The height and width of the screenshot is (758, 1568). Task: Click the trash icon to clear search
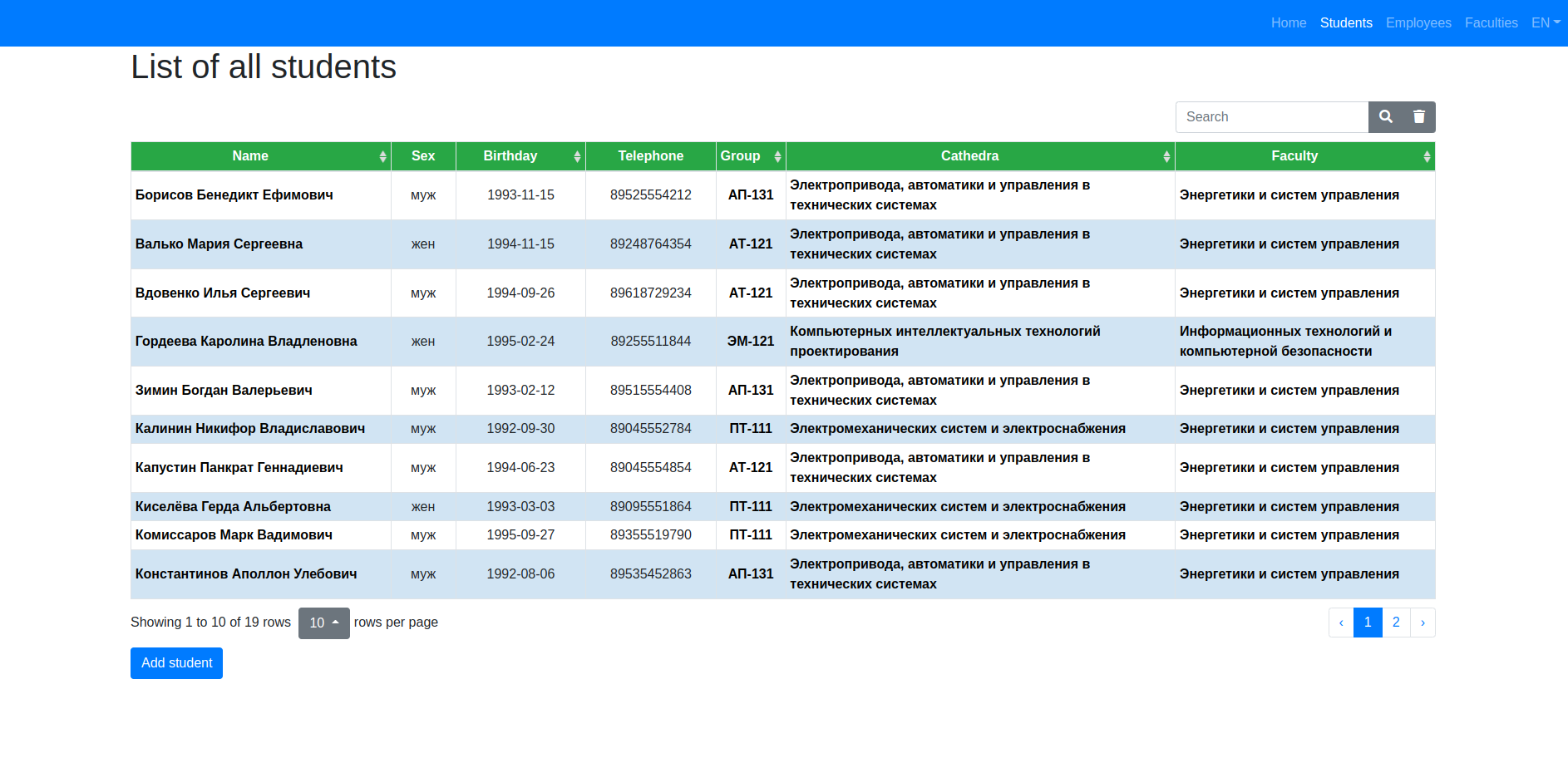pyautogui.click(x=1419, y=117)
